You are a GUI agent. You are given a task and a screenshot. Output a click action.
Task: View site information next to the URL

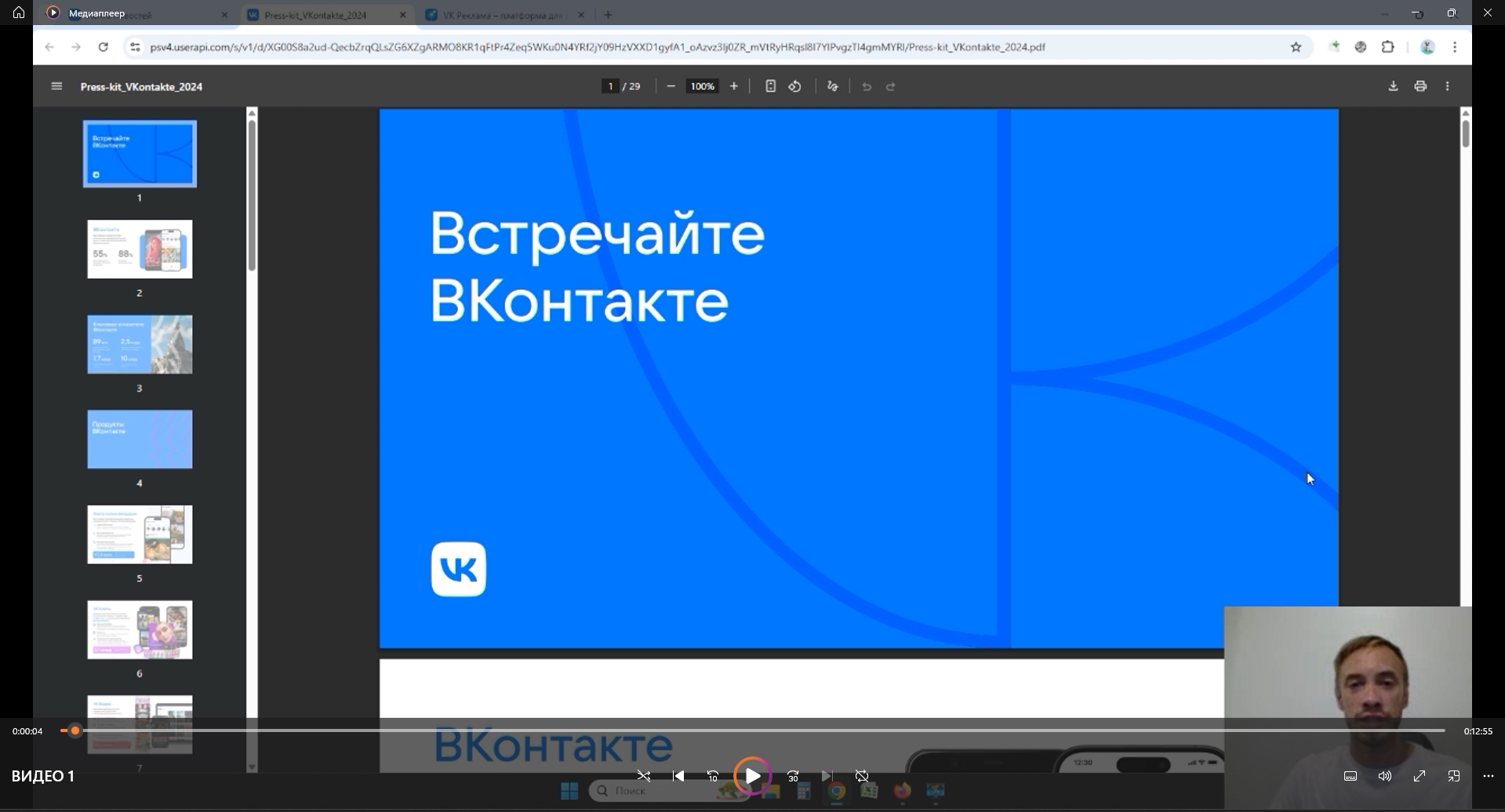(x=135, y=47)
